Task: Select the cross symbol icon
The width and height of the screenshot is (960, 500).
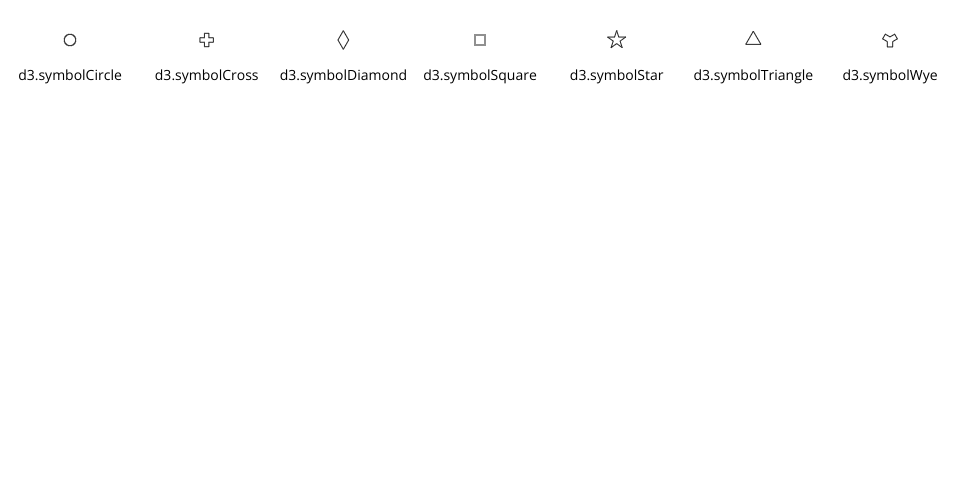Action: [206, 40]
